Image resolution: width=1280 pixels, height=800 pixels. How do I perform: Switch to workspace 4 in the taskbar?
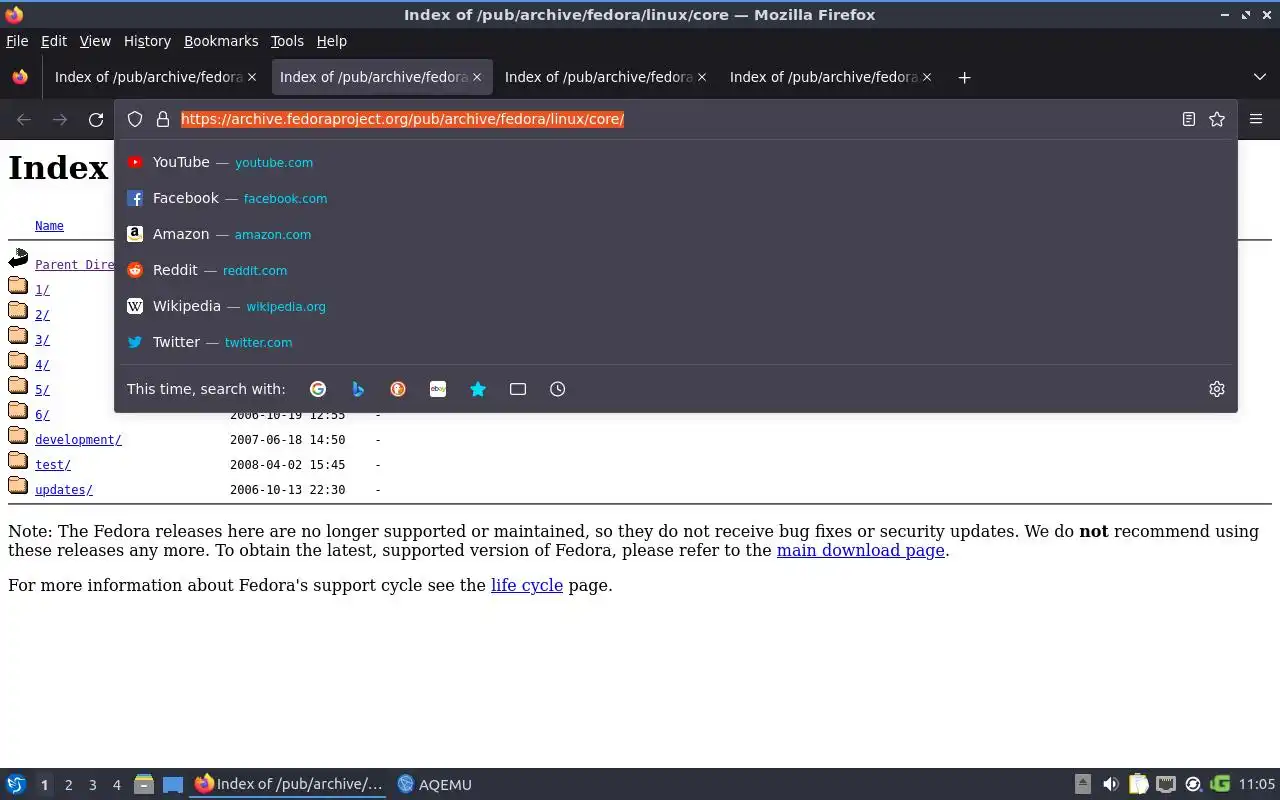point(116,785)
